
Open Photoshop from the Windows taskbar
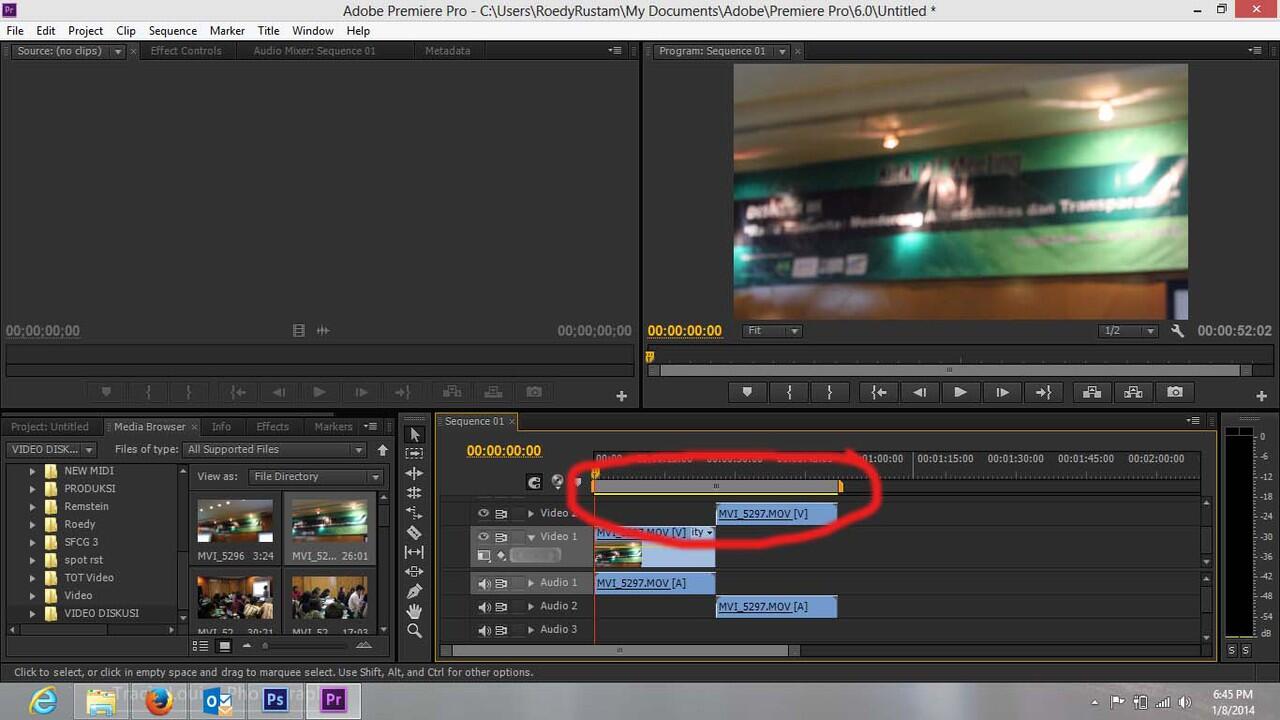tap(275, 701)
